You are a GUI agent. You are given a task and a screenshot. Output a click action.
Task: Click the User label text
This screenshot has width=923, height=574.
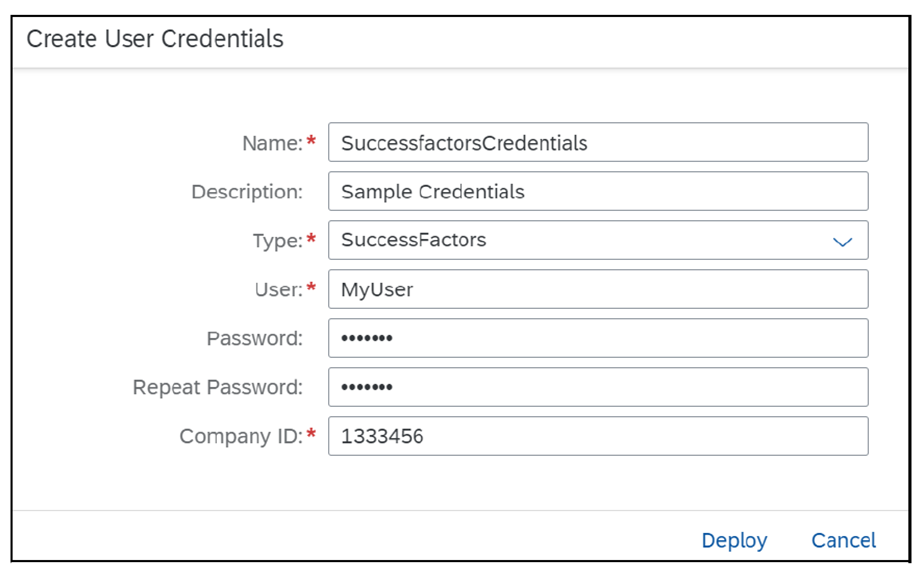click(278, 290)
